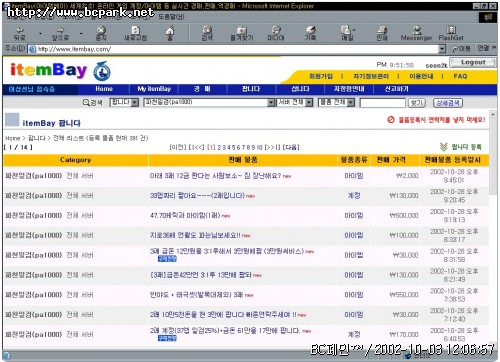Open the third menu after My itemBay
The width and height of the screenshot is (500, 362).
click(202, 89)
